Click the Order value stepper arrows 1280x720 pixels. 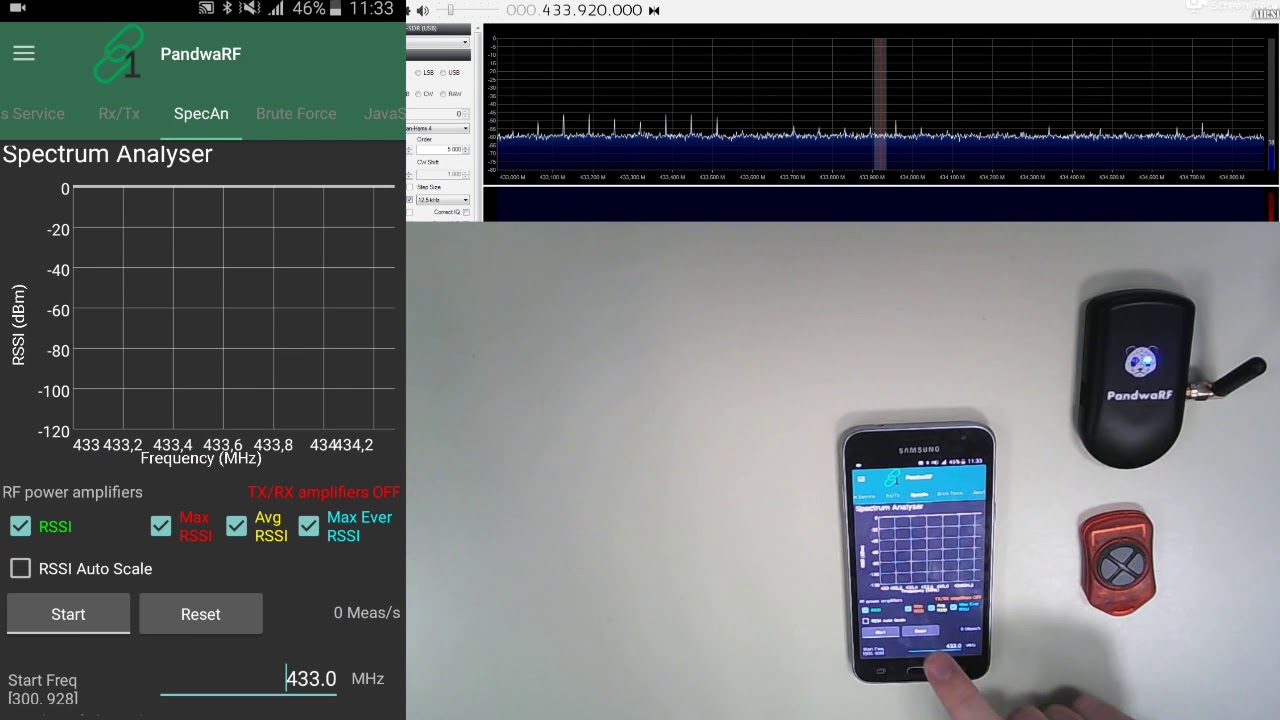tap(466, 149)
